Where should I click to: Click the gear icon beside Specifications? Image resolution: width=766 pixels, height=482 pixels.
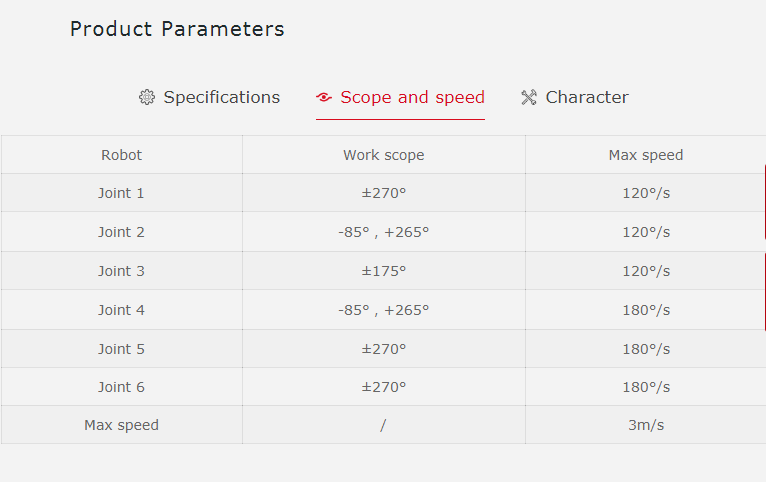[147, 97]
